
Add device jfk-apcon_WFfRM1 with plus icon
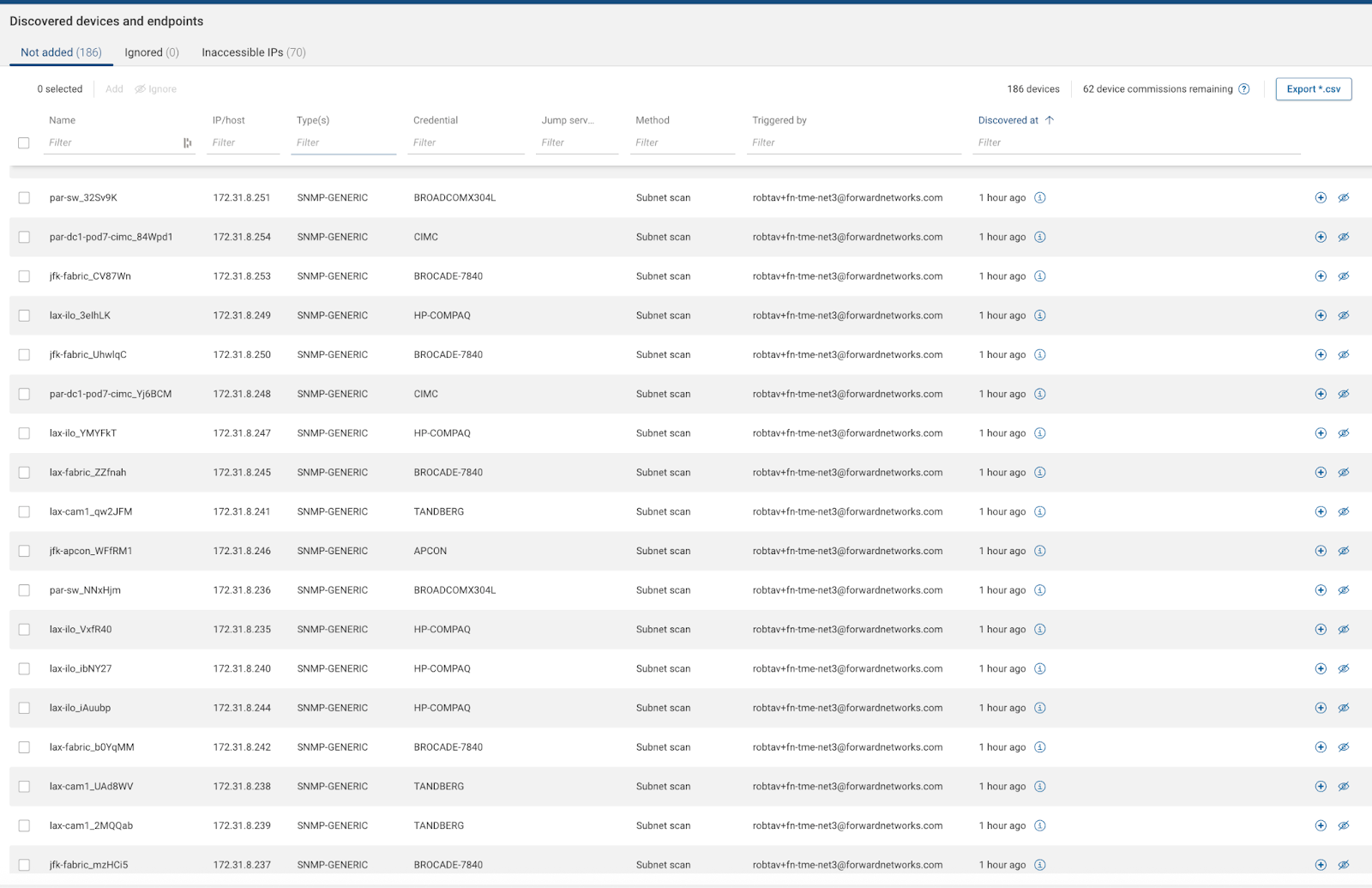coord(1321,551)
